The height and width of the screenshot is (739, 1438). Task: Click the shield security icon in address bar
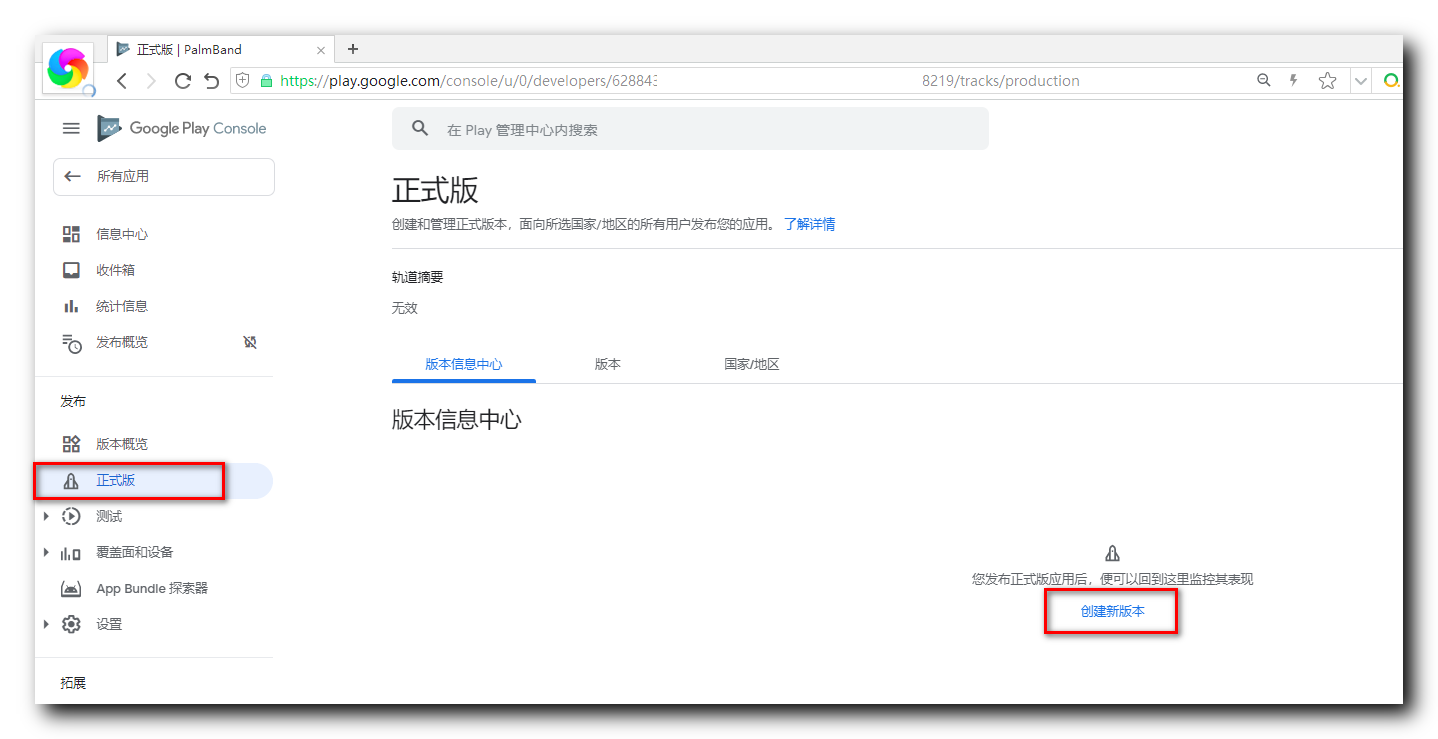coord(243,81)
